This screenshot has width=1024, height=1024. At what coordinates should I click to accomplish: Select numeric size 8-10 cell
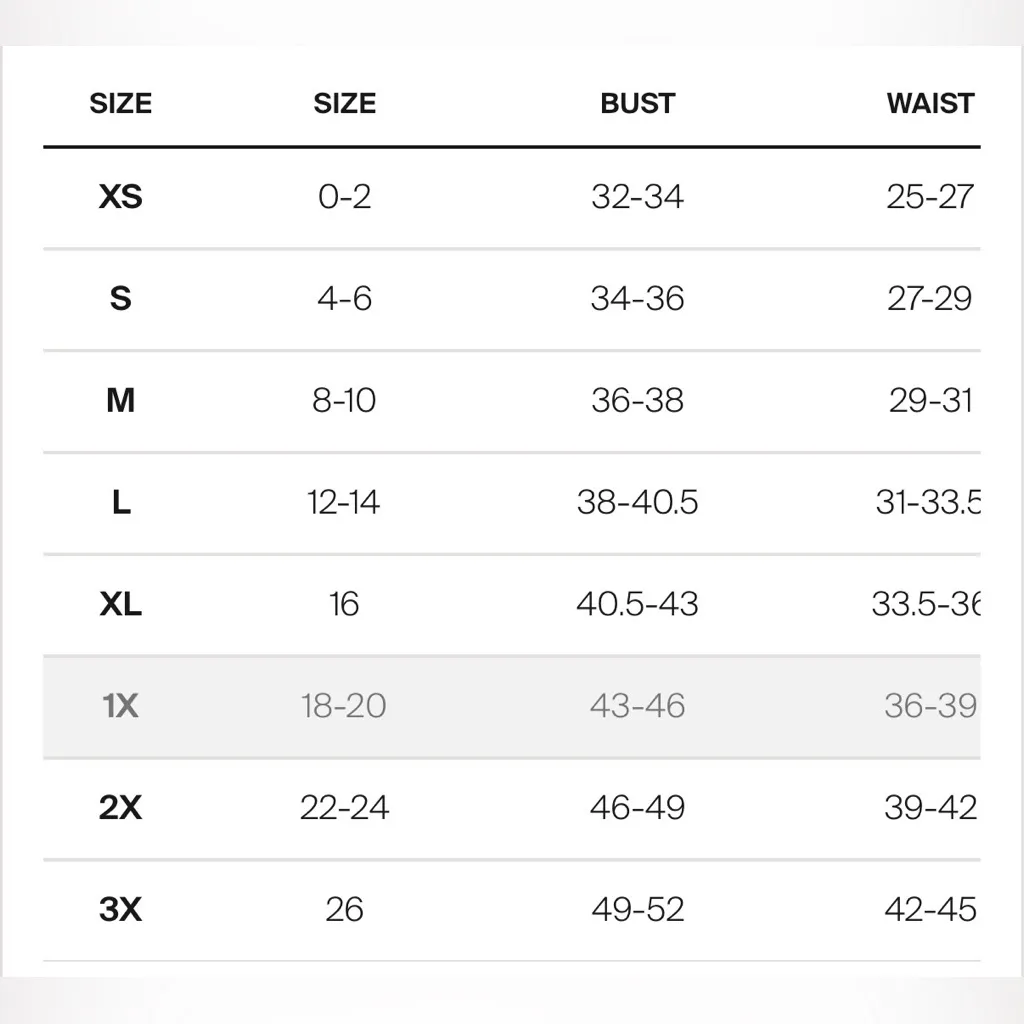coord(344,400)
